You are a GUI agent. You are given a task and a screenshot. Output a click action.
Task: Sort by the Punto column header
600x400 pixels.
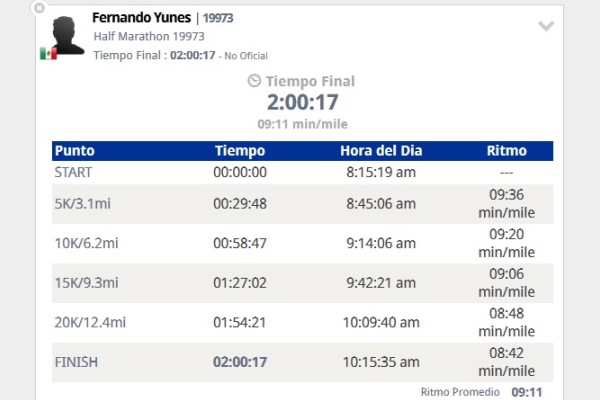[75, 151]
